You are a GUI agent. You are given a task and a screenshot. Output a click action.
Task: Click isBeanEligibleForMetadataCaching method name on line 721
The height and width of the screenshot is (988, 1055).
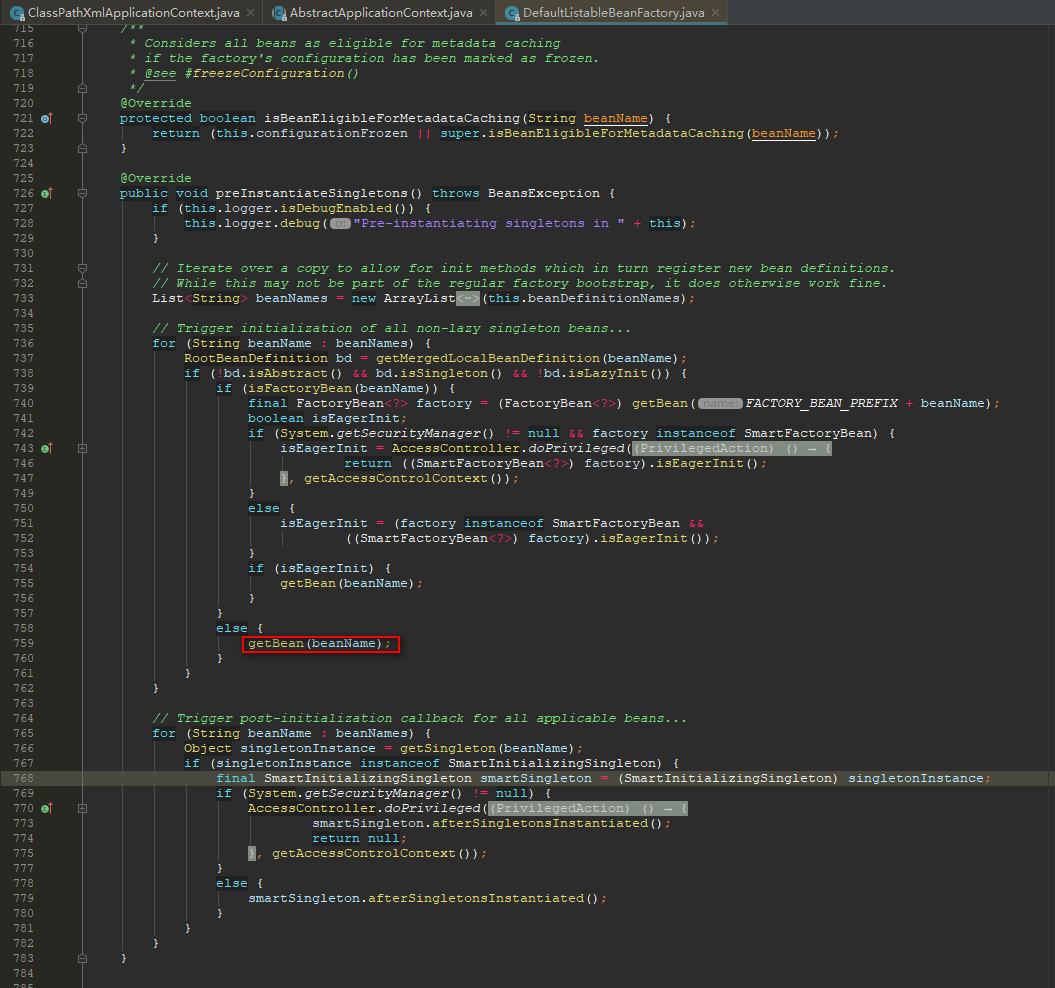[392, 118]
